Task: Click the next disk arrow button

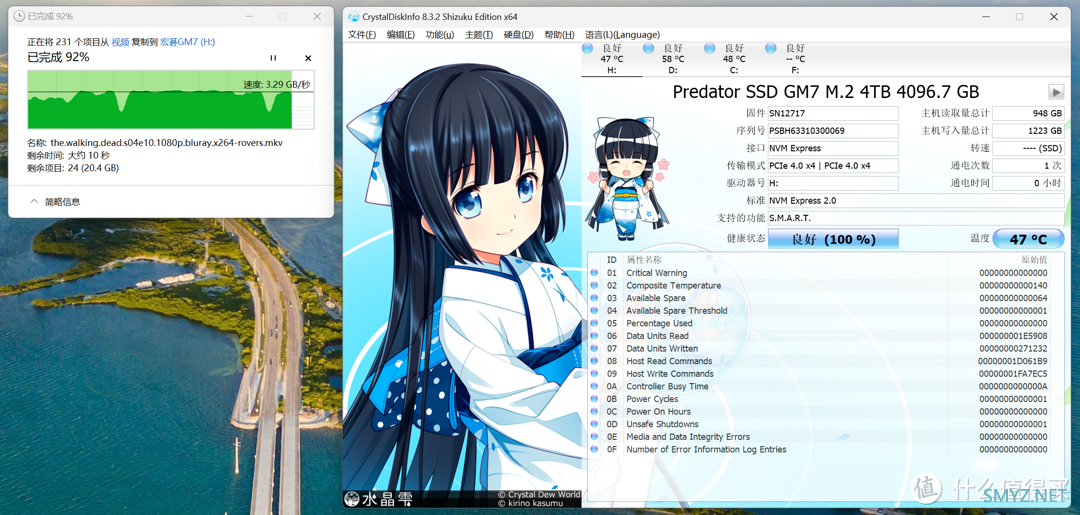Action: [1055, 92]
